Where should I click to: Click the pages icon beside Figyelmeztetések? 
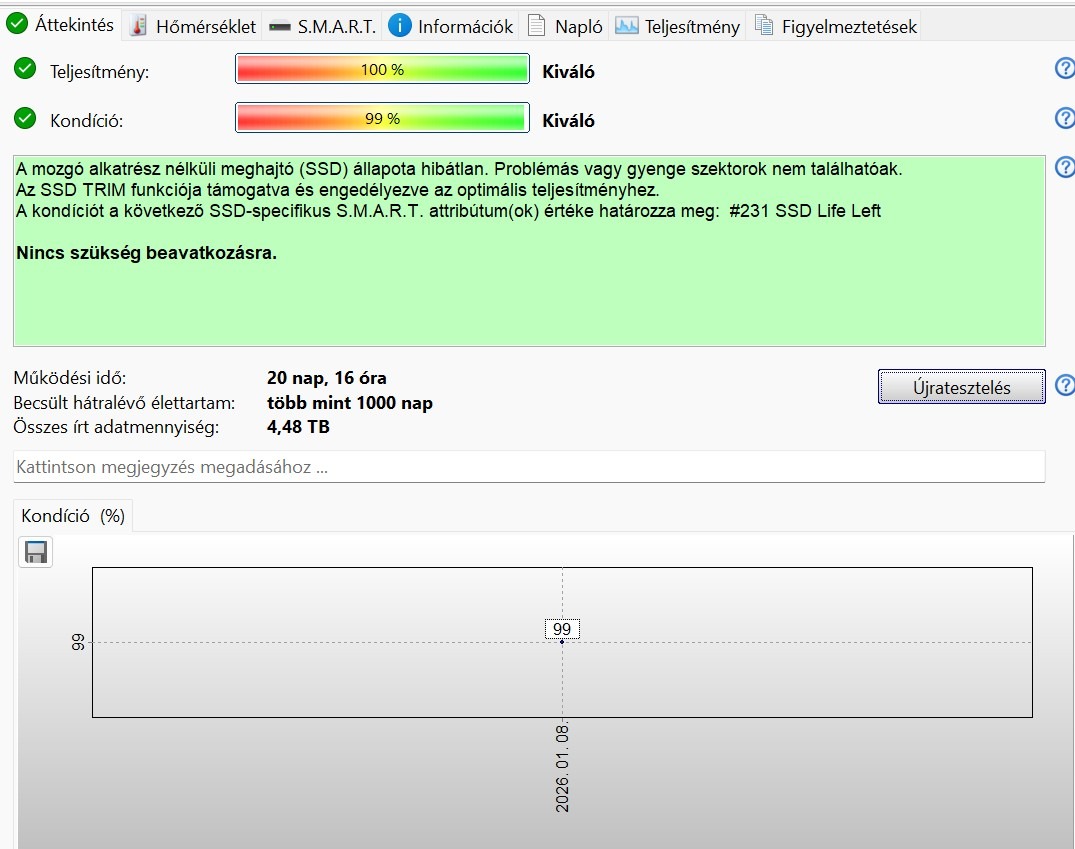coord(764,25)
